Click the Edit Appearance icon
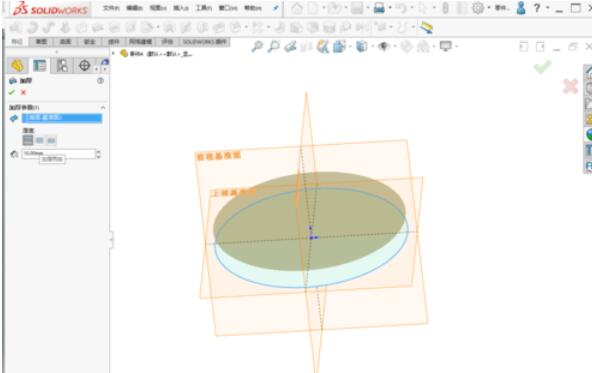Screen dimensions: 592x373 click(406, 46)
